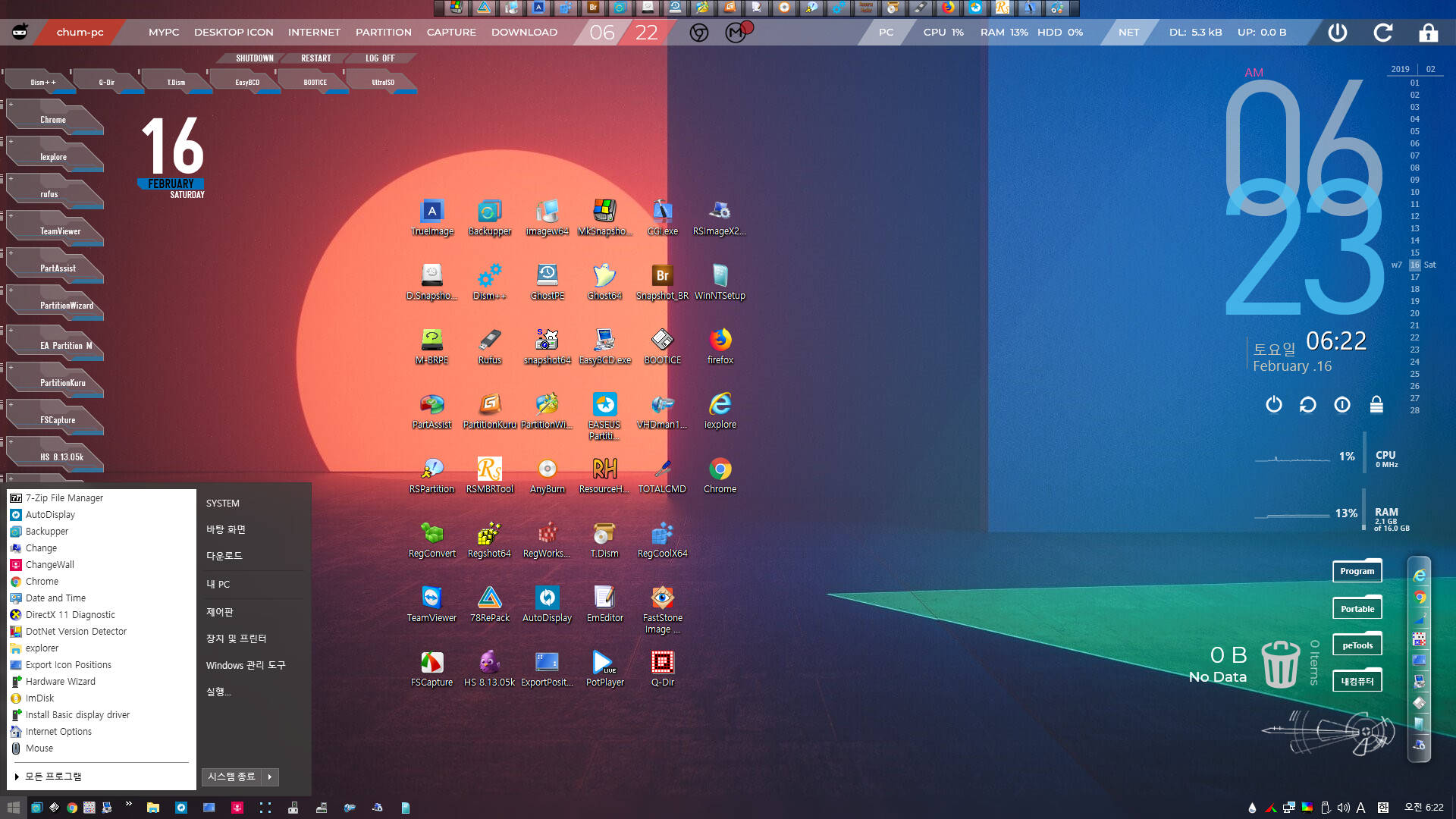Click the peTools widget button
Screen dimensions: 1456x819
(x=1357, y=645)
